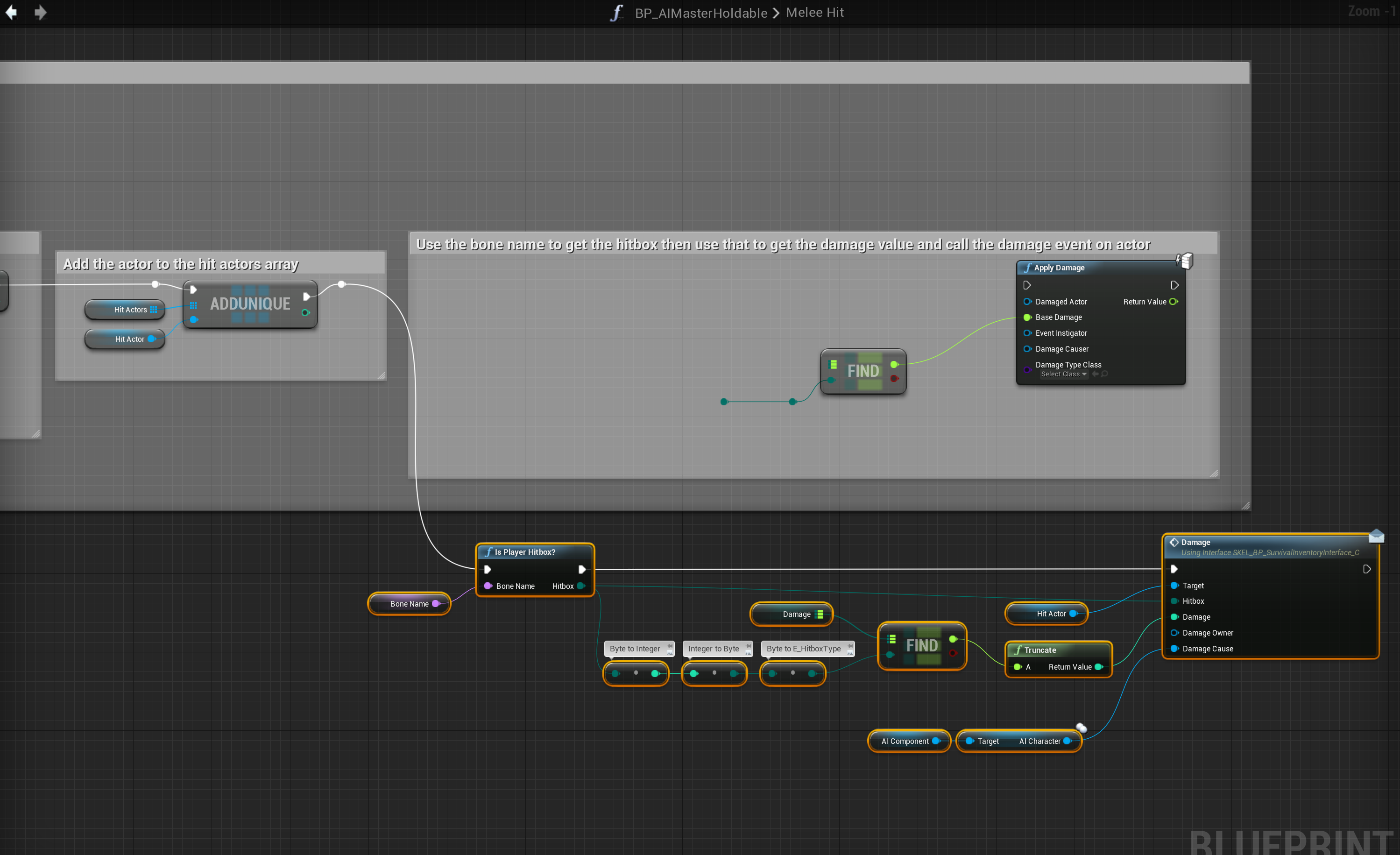Select the ADDUNIQUE node
This screenshot has height=855, width=1400.
250,304
